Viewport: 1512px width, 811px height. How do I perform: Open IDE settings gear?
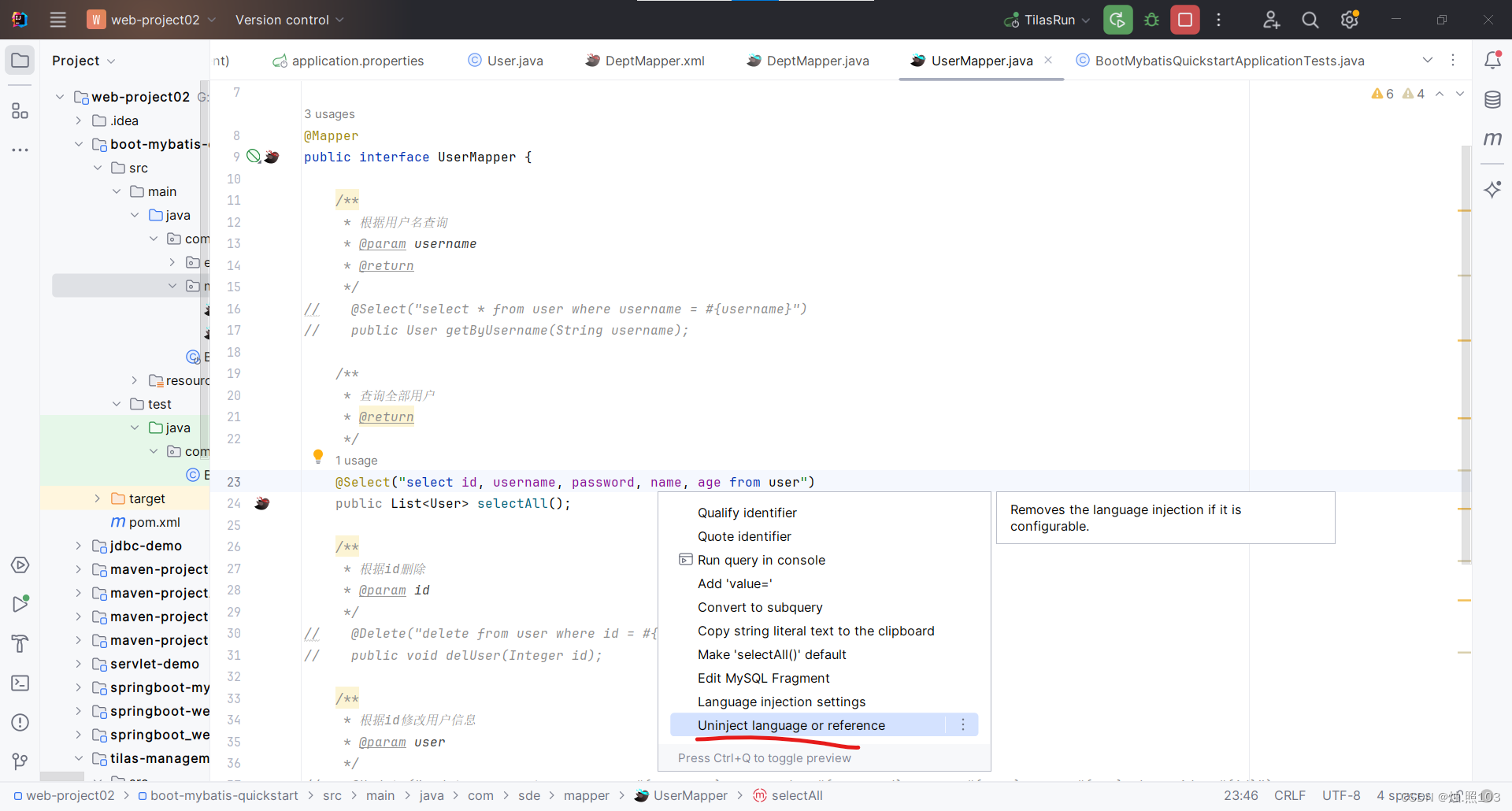point(1350,20)
